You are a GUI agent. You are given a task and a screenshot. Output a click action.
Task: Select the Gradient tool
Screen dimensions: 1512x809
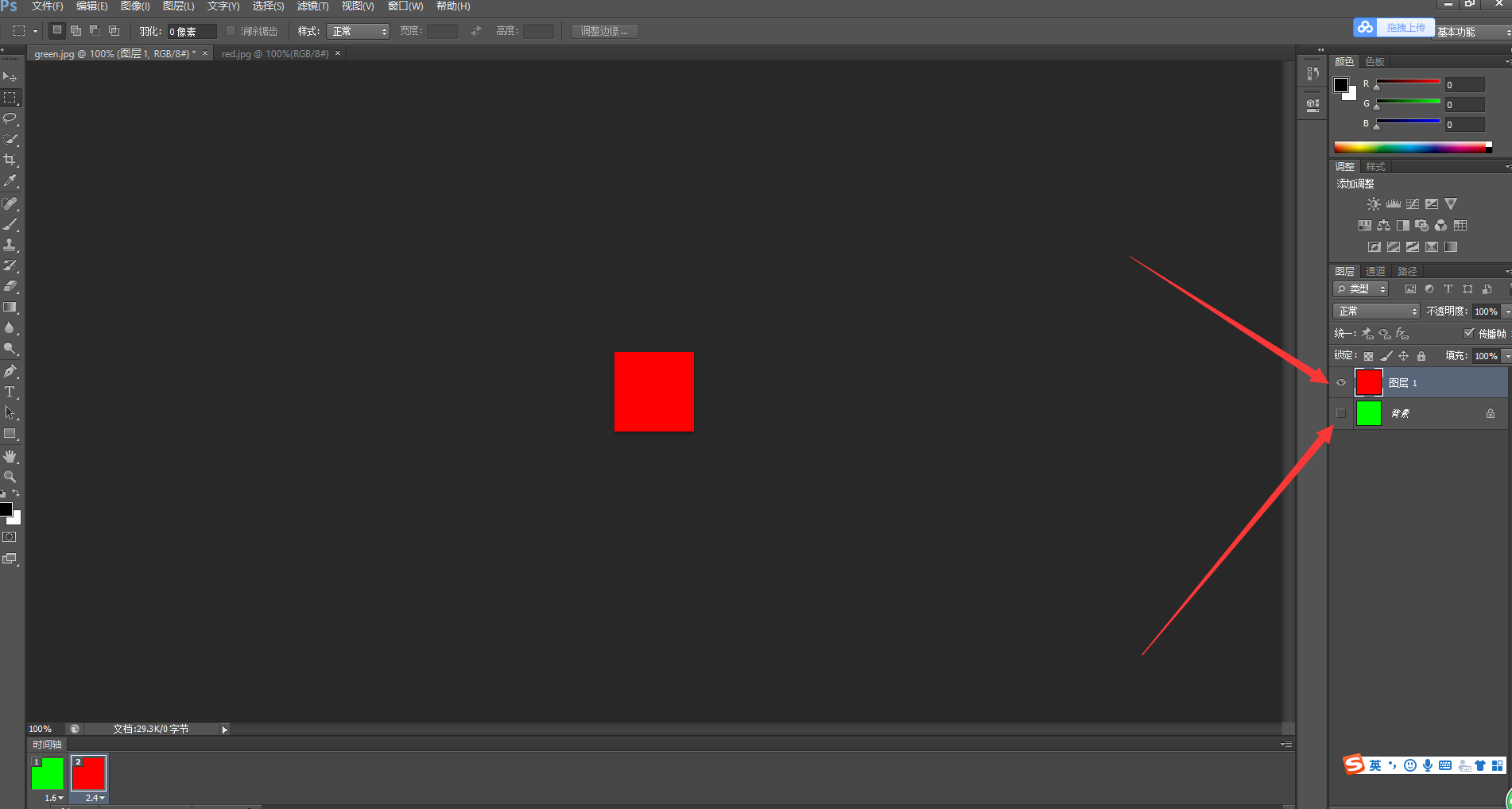coord(10,307)
